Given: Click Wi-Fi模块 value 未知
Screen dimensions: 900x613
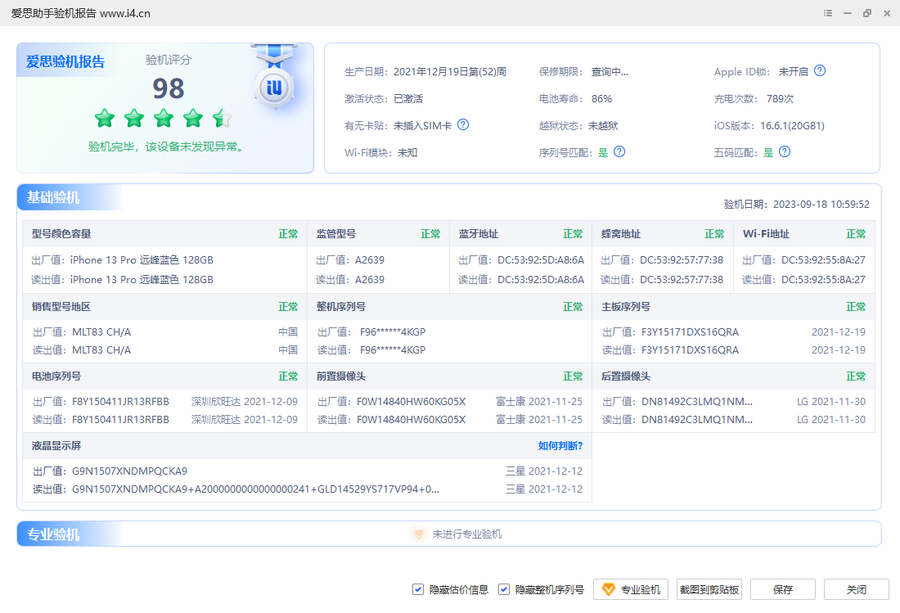Looking at the screenshot, I should [x=408, y=153].
